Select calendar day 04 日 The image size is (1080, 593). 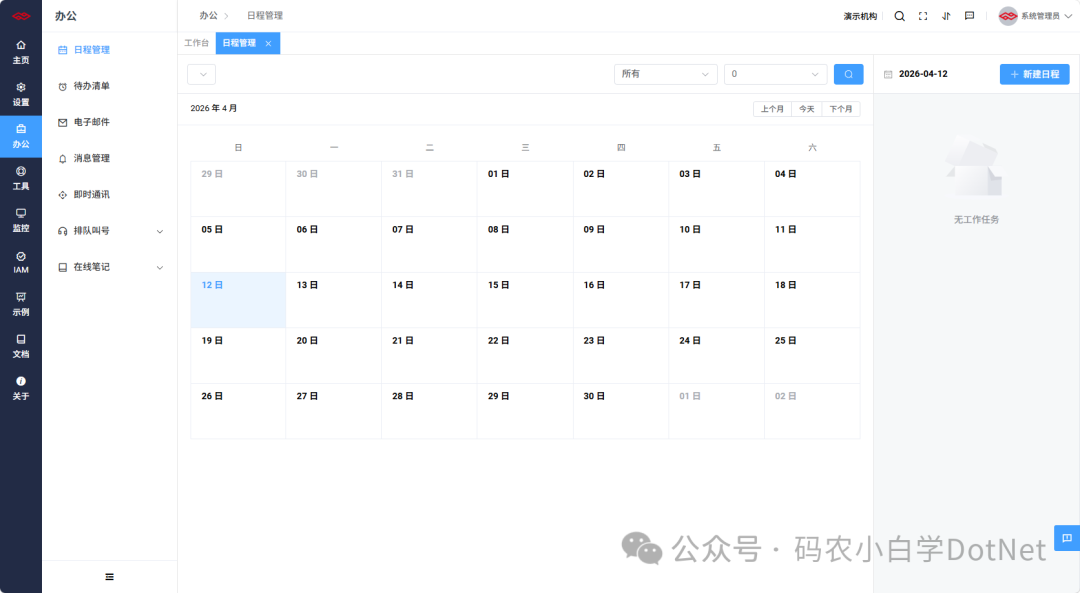click(x=812, y=189)
